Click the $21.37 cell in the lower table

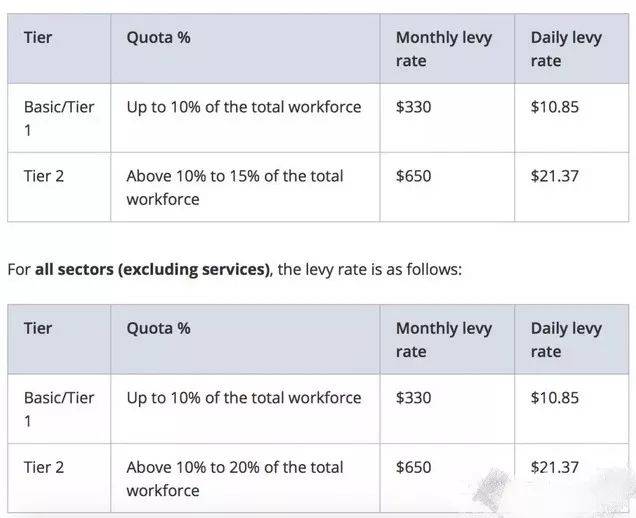(554, 467)
